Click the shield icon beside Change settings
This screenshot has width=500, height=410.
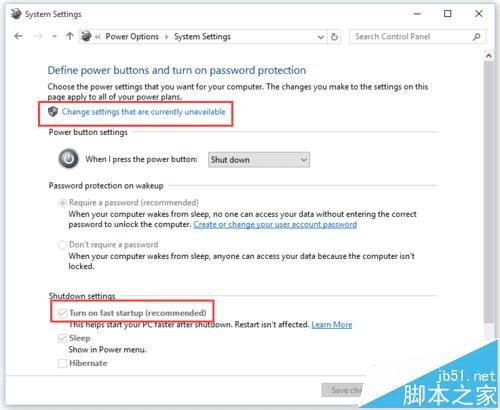(x=53, y=112)
